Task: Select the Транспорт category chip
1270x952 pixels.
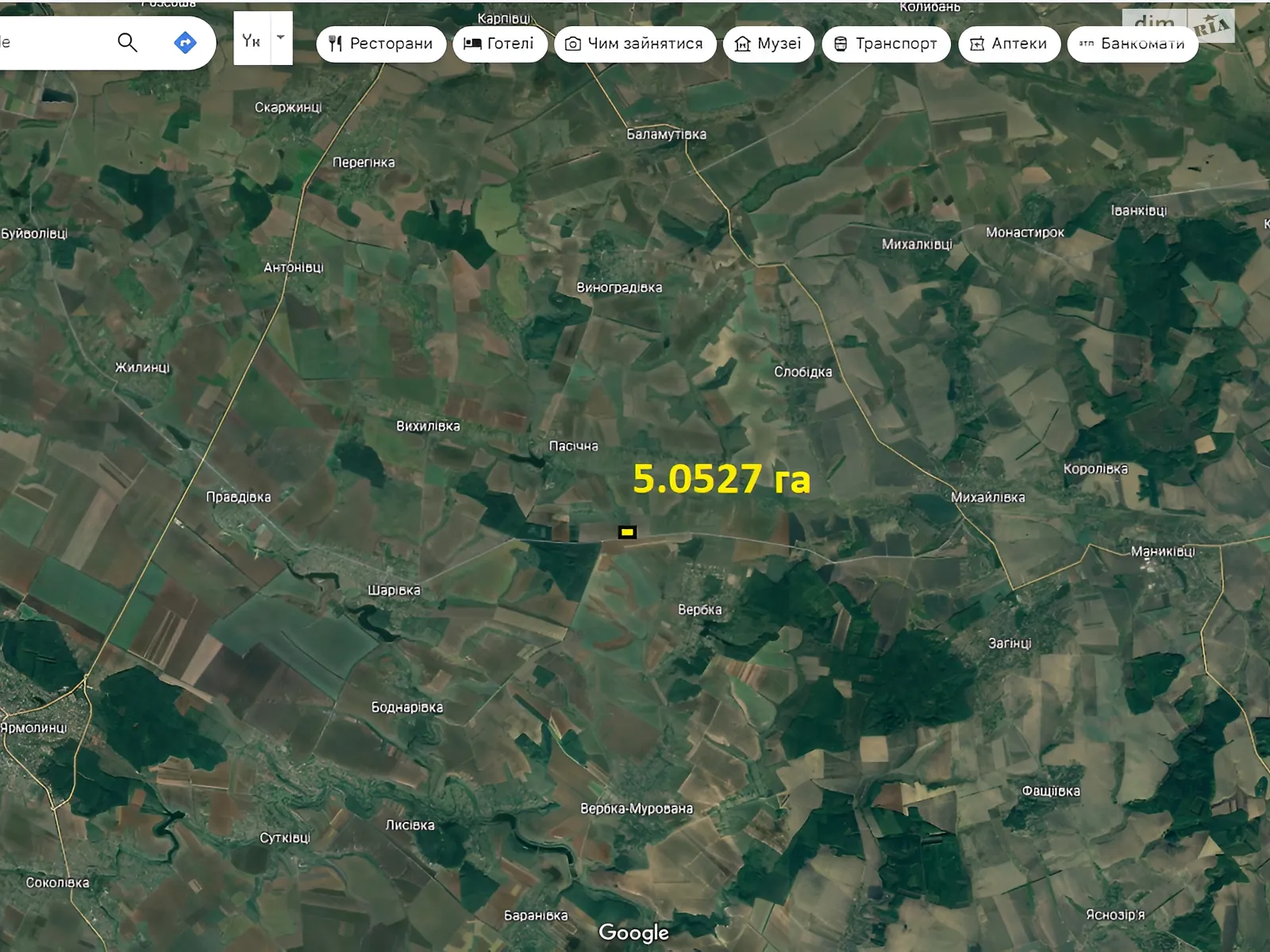Action: (886, 44)
